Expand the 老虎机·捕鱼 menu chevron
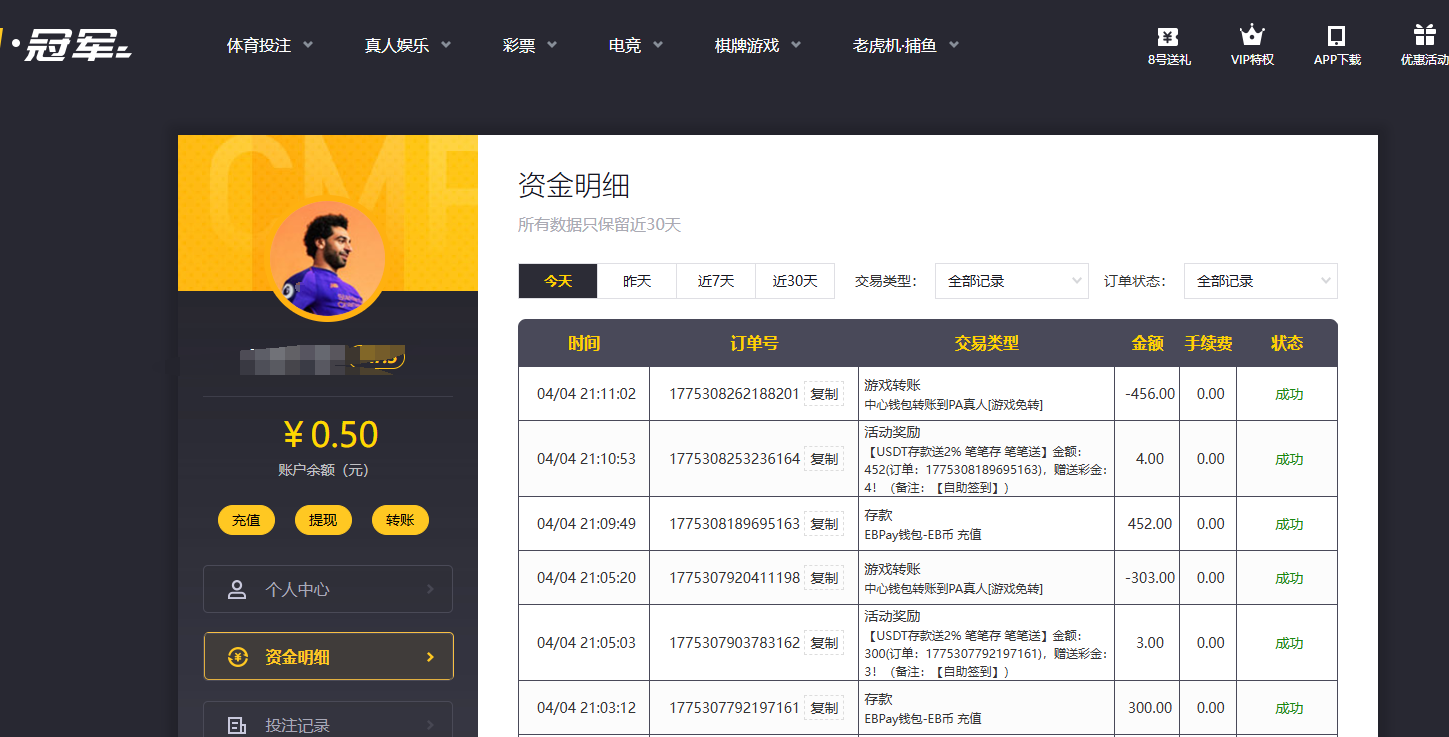Image resolution: width=1449 pixels, height=737 pixels. click(953, 44)
